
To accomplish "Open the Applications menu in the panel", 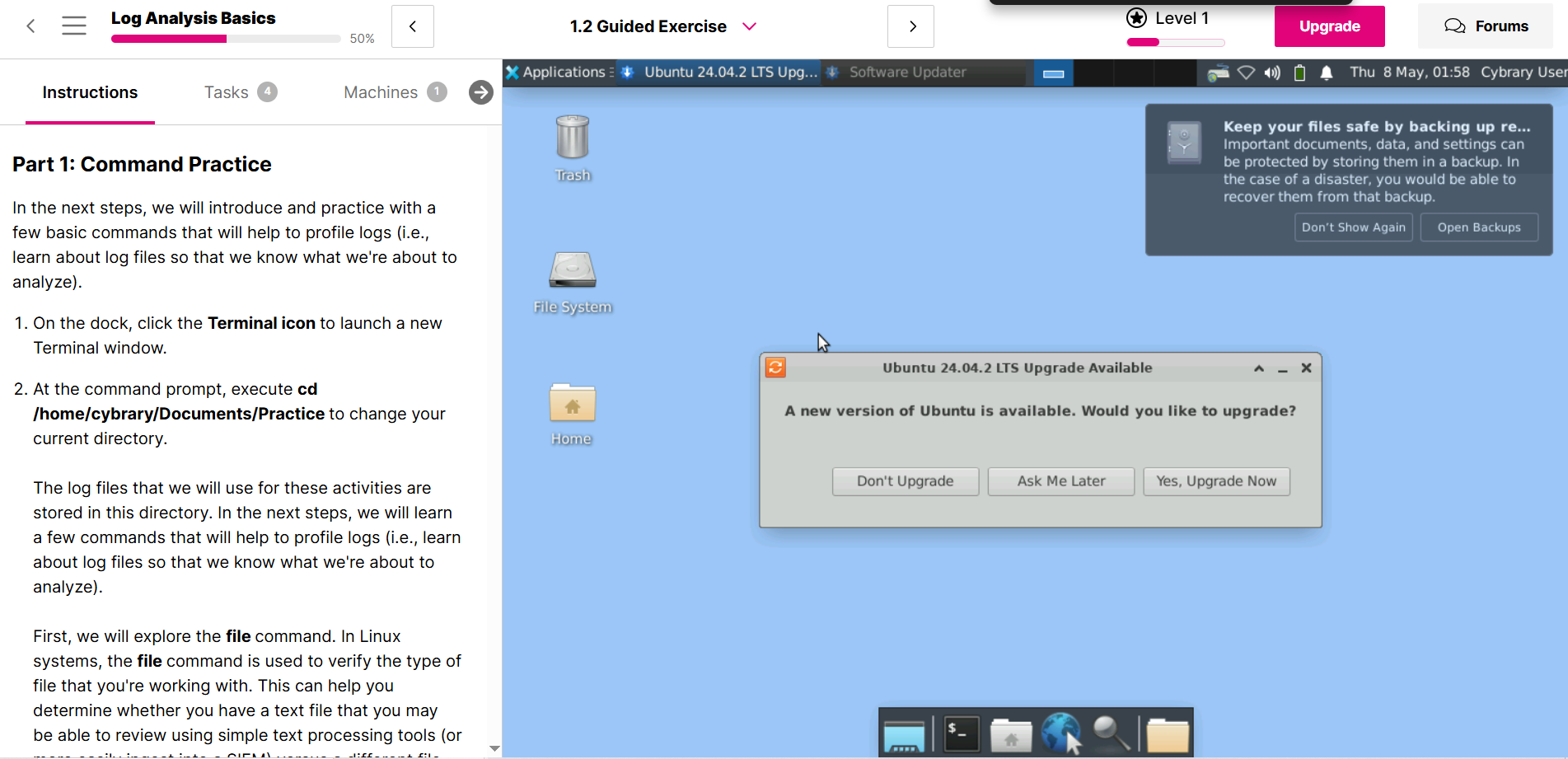I will 557,73.
